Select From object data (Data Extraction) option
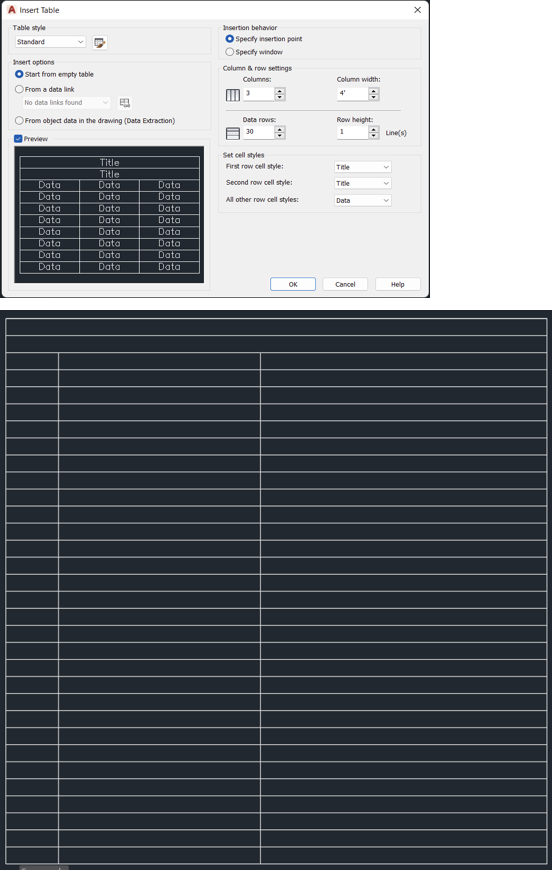 (x=95, y=120)
